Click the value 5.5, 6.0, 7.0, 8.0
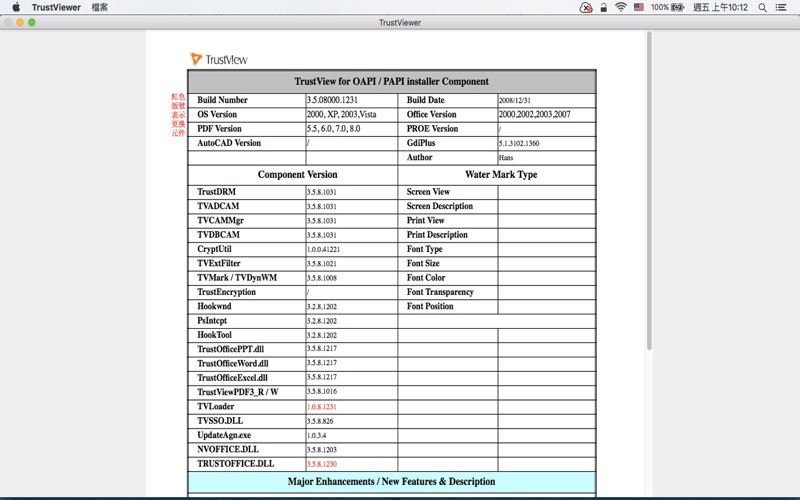 tap(333, 129)
